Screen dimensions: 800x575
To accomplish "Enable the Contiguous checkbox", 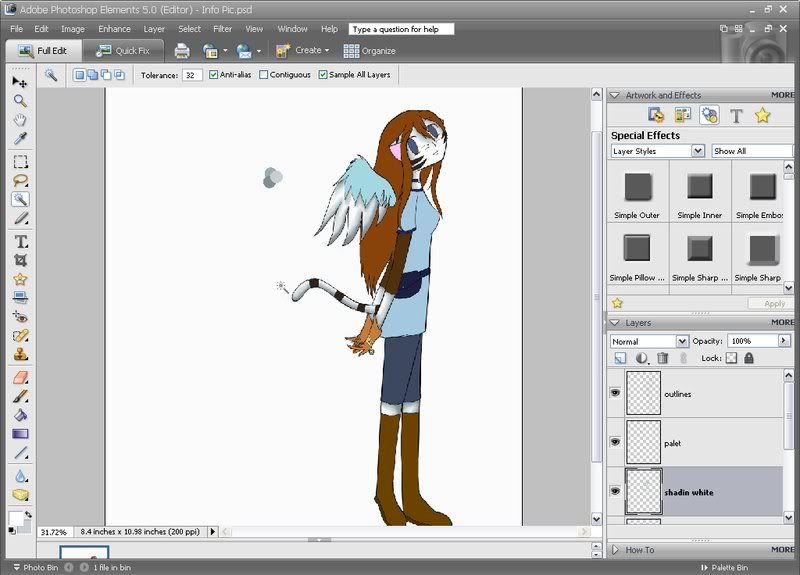I will [x=263, y=75].
